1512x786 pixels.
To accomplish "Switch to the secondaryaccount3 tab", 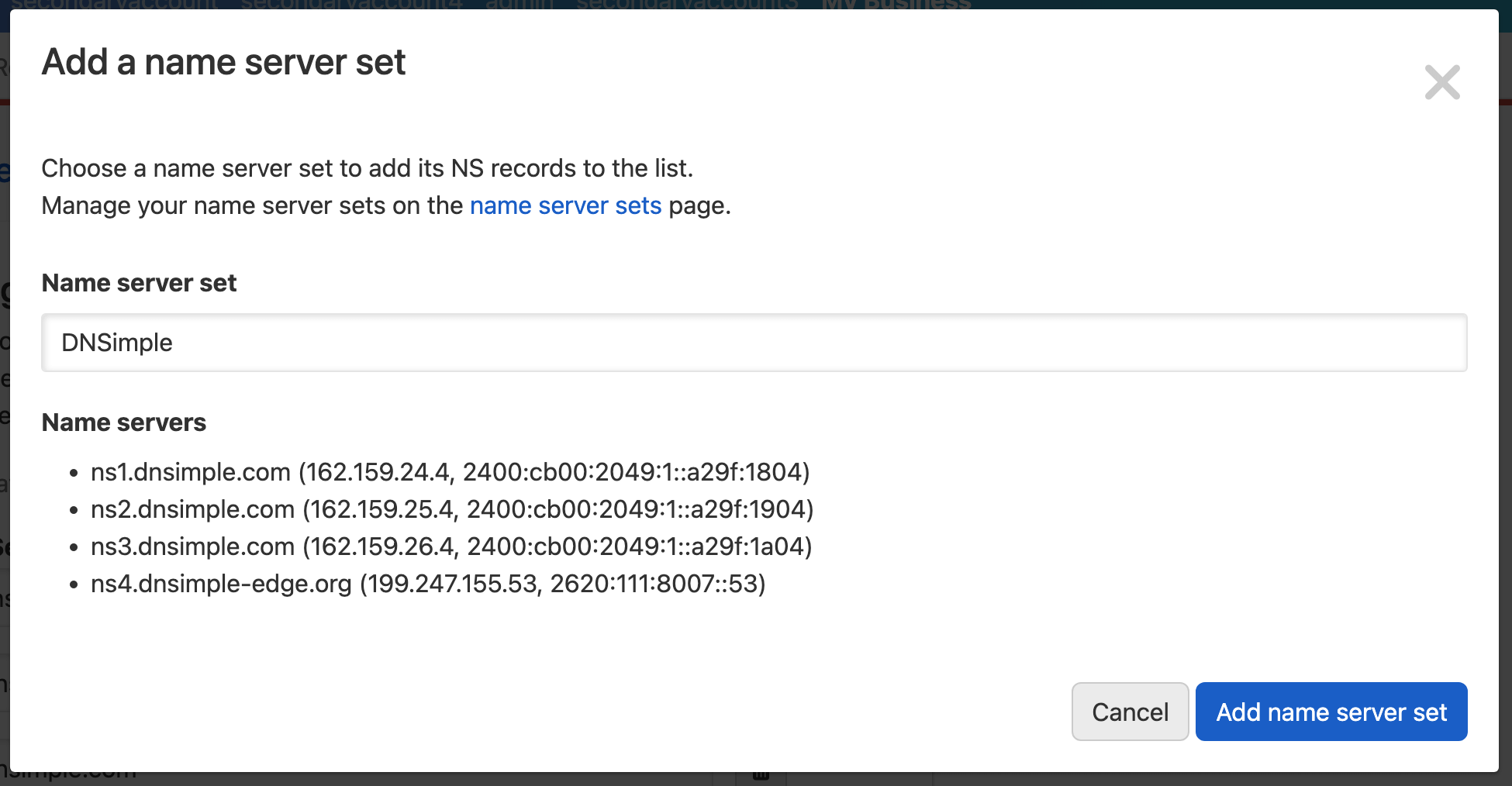I will pyautogui.click(x=686, y=5).
